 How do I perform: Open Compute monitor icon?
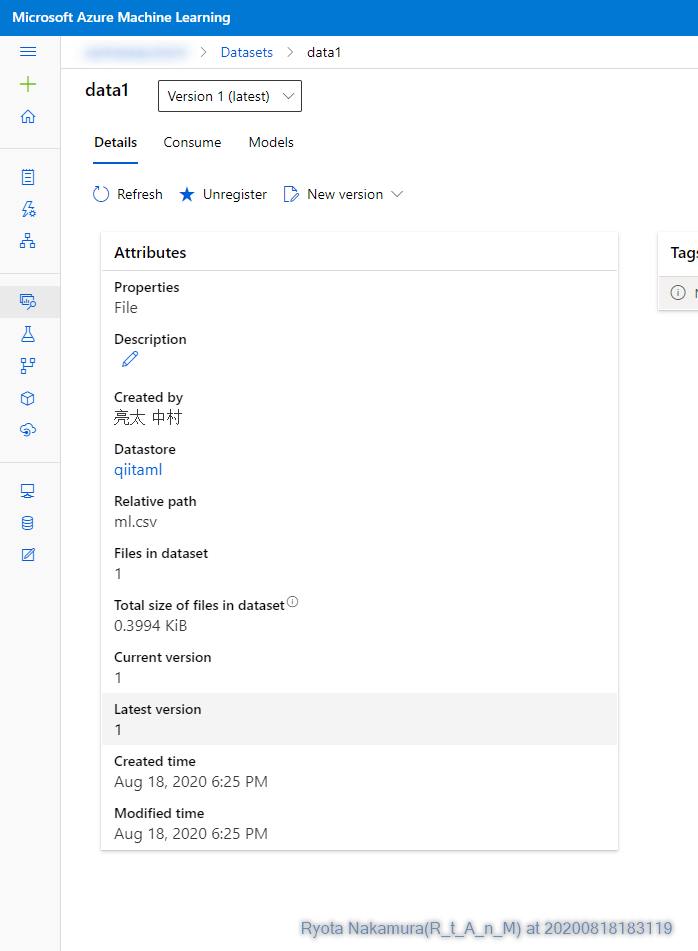tap(28, 491)
